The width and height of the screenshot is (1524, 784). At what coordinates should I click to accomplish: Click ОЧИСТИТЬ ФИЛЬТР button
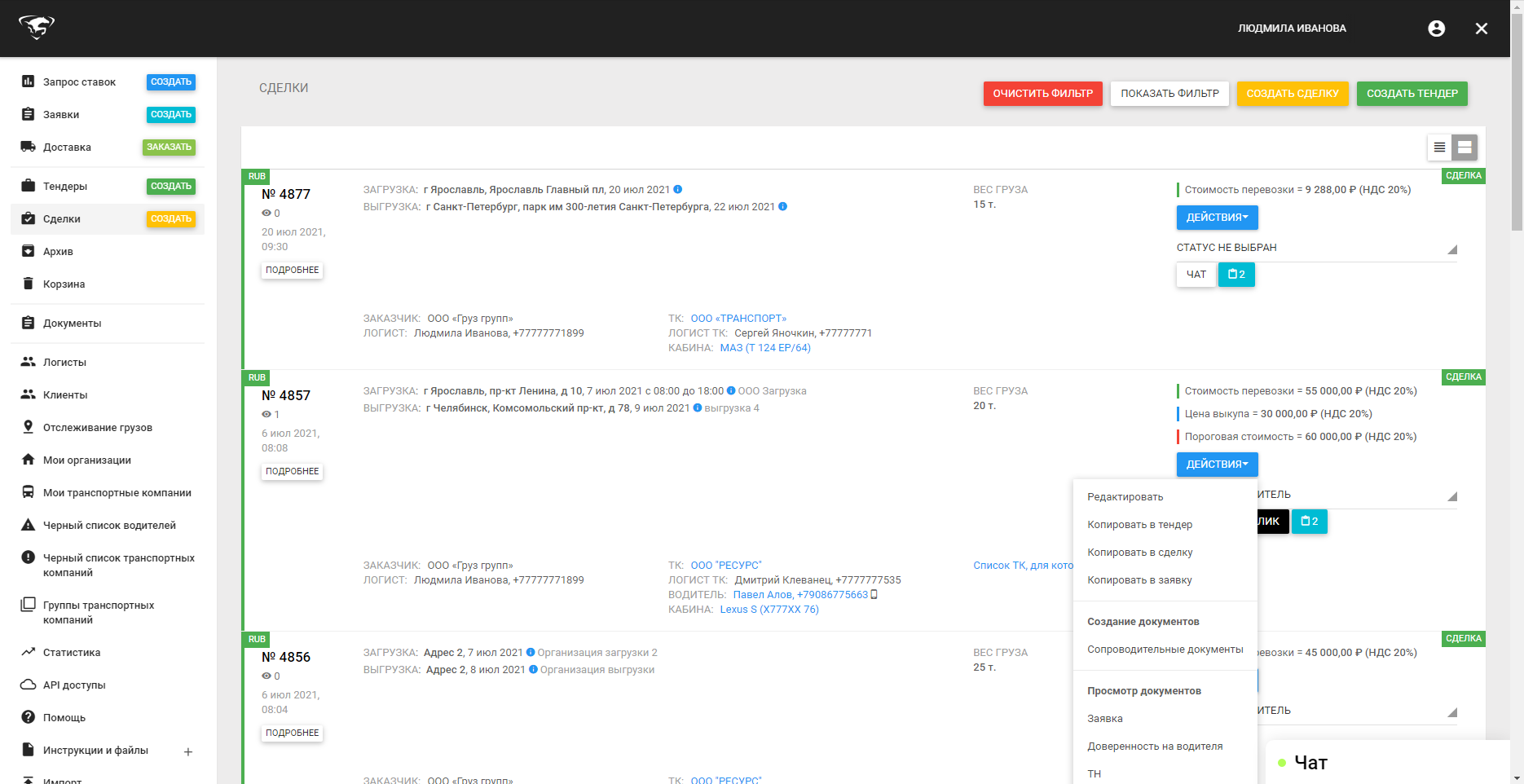tap(1042, 94)
